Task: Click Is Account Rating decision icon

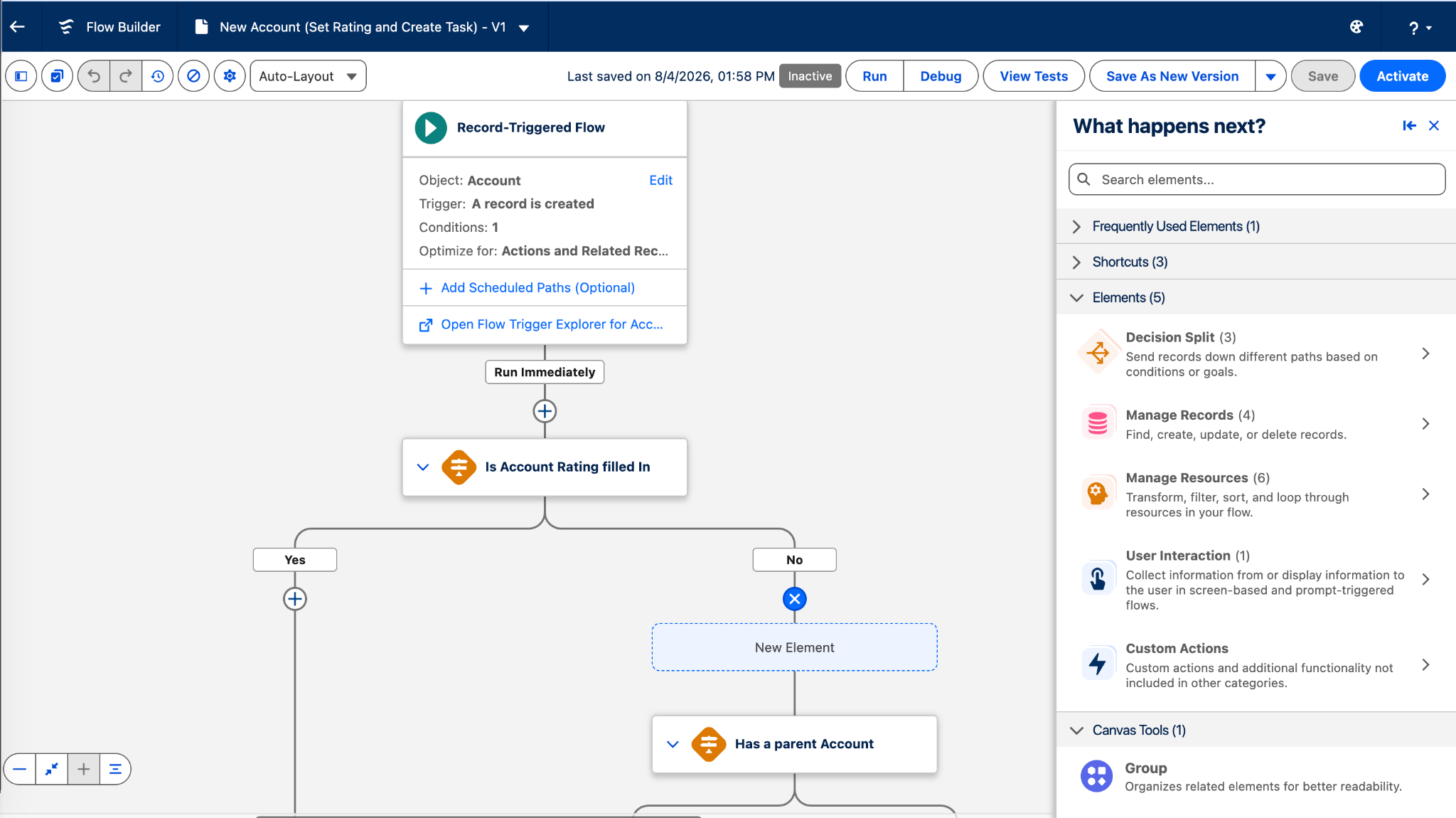Action: coord(459,467)
